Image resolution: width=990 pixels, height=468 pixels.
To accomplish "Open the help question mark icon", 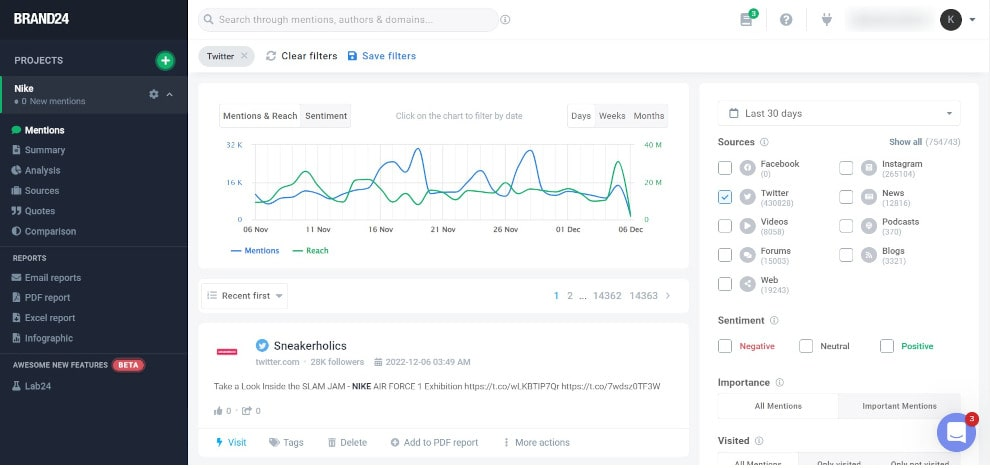I will click(786, 20).
